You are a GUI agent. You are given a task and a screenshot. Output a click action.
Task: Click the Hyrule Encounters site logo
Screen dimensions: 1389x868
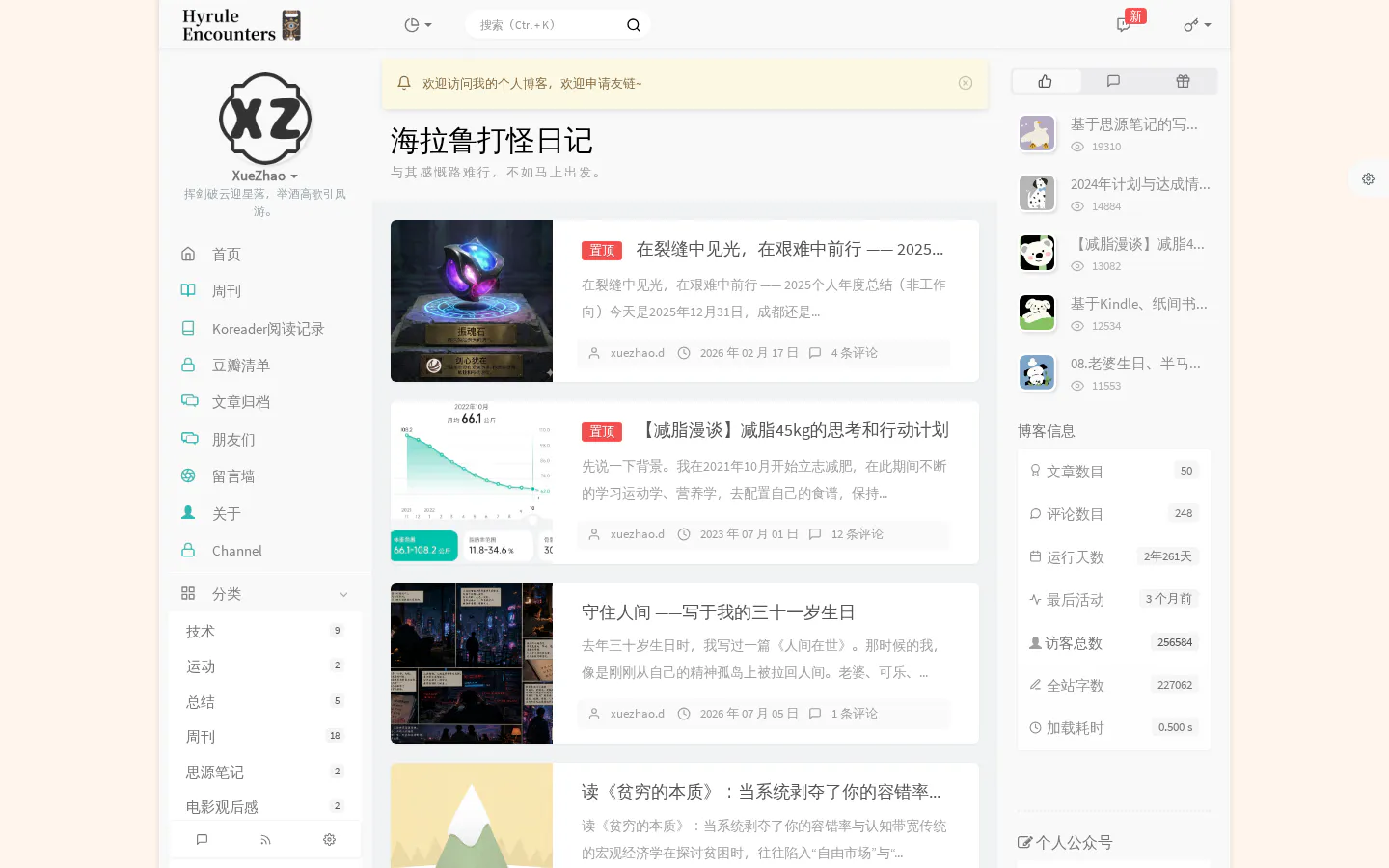point(241,25)
